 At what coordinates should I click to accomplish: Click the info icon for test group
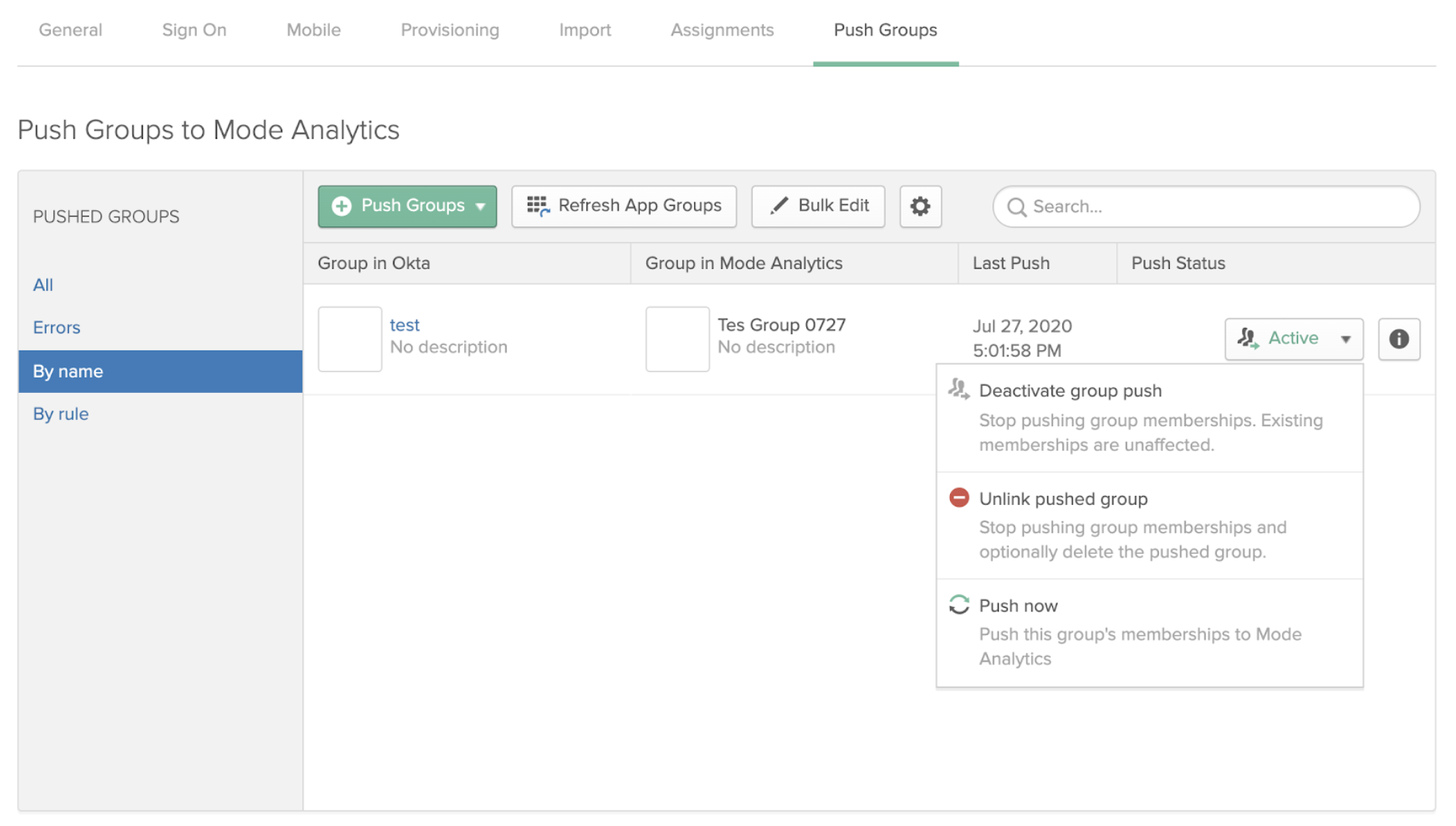[x=1399, y=339]
